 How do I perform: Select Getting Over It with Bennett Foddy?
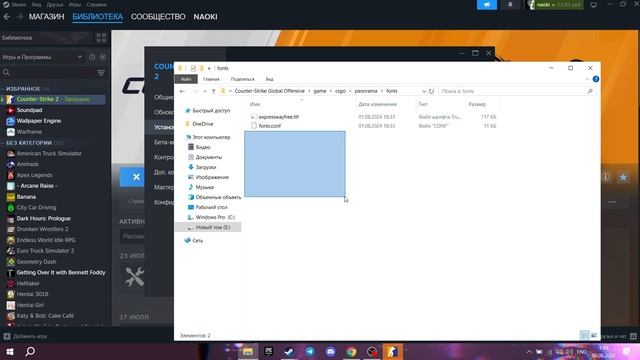[x=61, y=272]
